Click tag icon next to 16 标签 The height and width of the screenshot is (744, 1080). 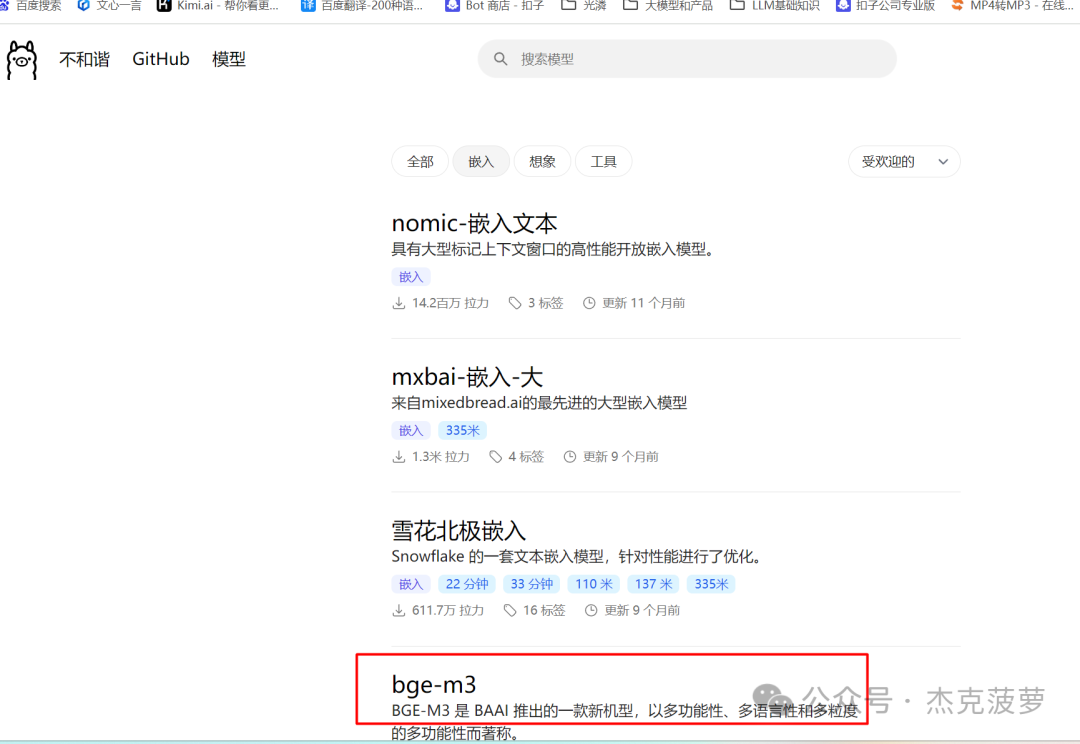tap(510, 610)
